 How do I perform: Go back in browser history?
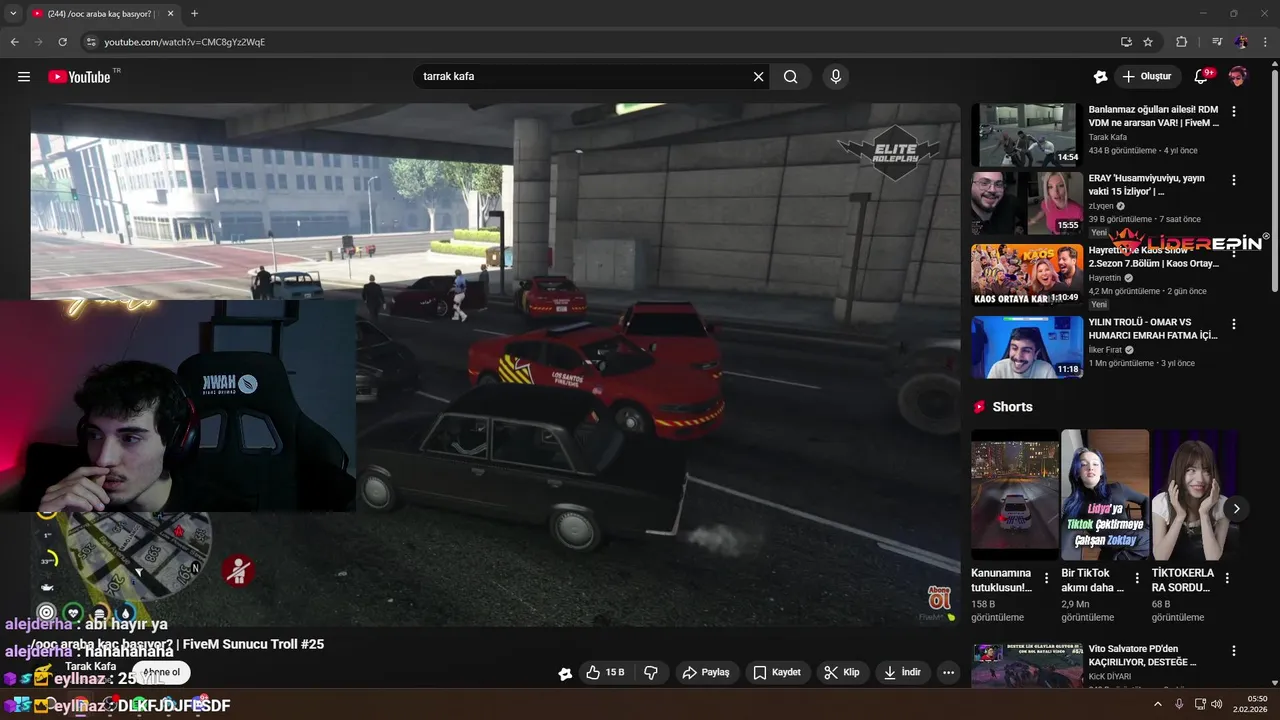click(14, 42)
